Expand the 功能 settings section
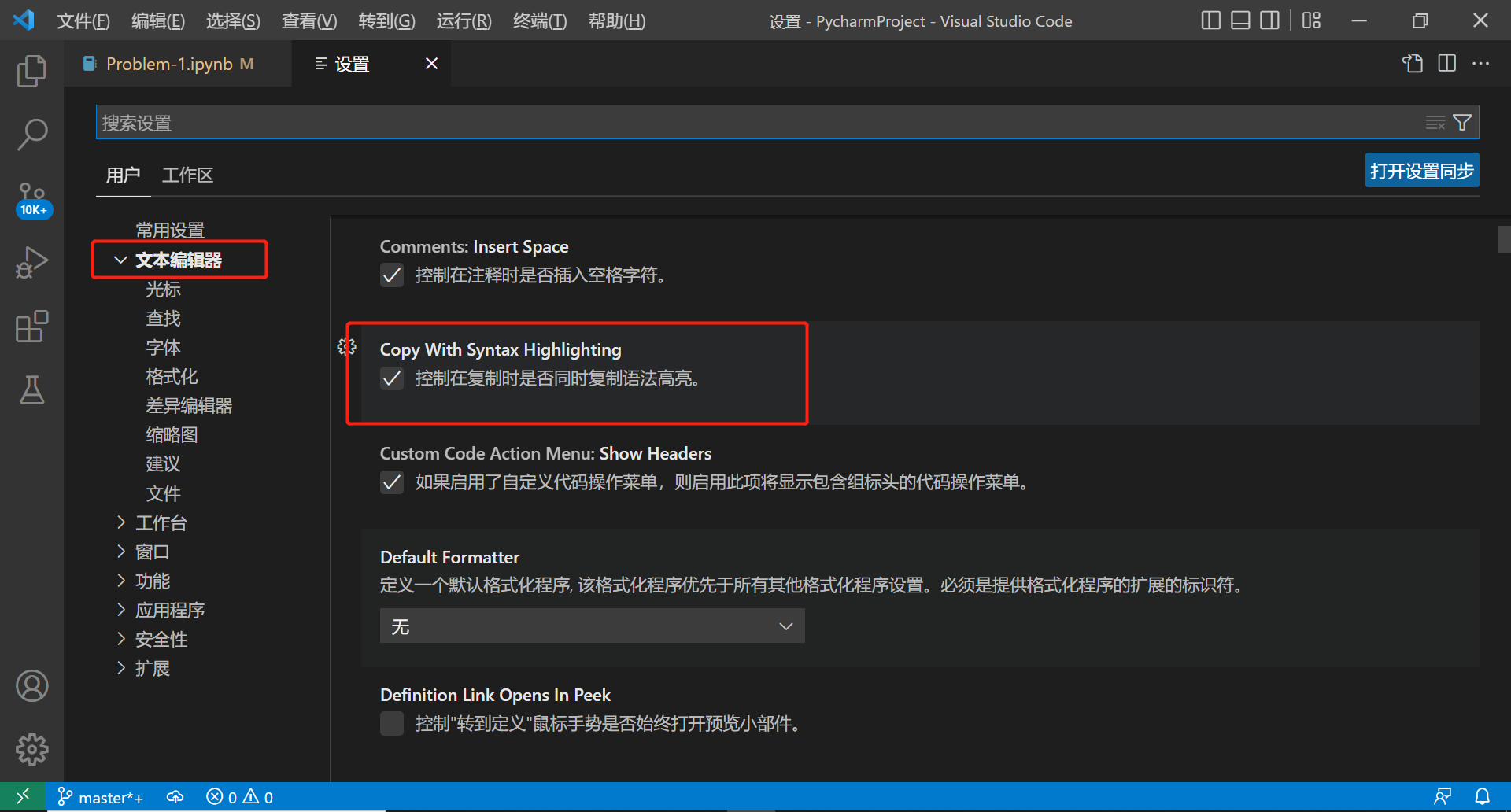 pyautogui.click(x=121, y=581)
